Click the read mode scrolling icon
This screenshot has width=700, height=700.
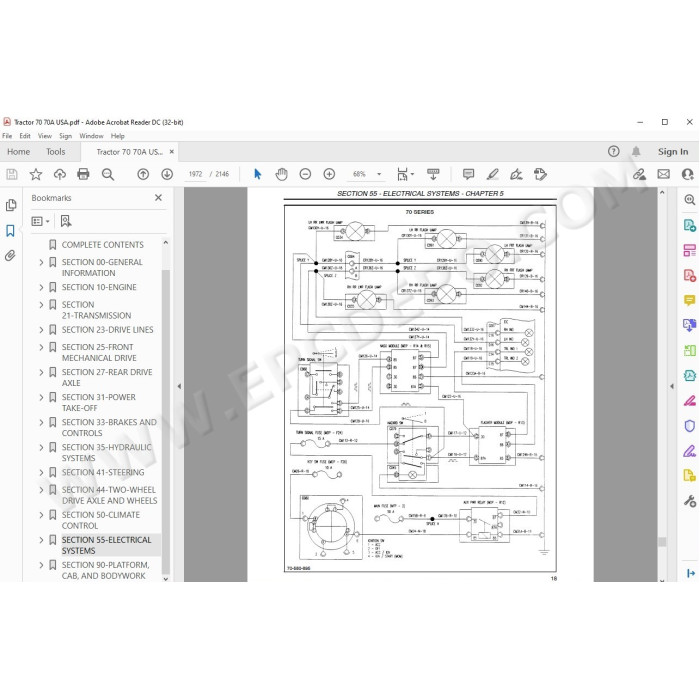click(x=433, y=174)
